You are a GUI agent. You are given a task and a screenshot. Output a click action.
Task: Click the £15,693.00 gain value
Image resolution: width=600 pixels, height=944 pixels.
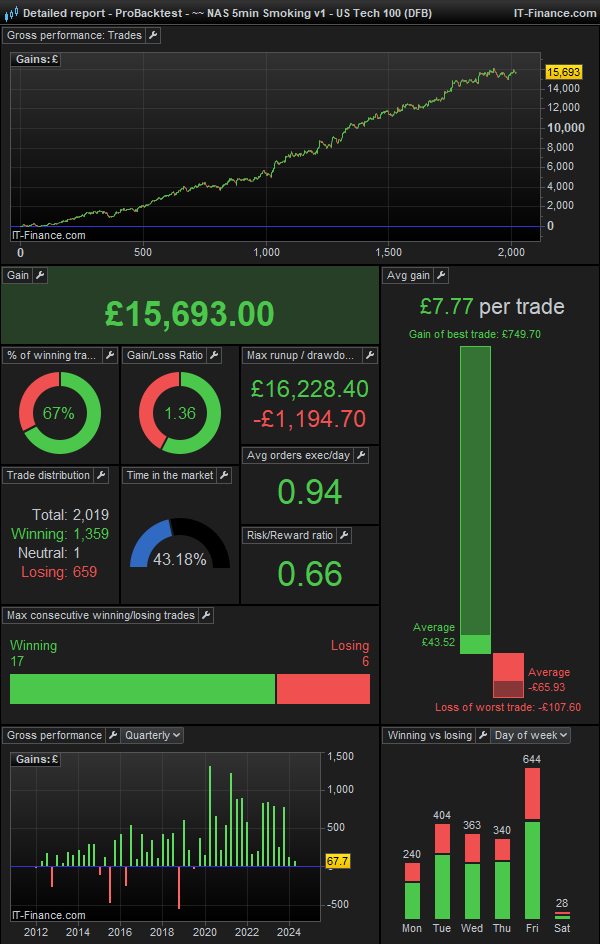click(x=190, y=313)
